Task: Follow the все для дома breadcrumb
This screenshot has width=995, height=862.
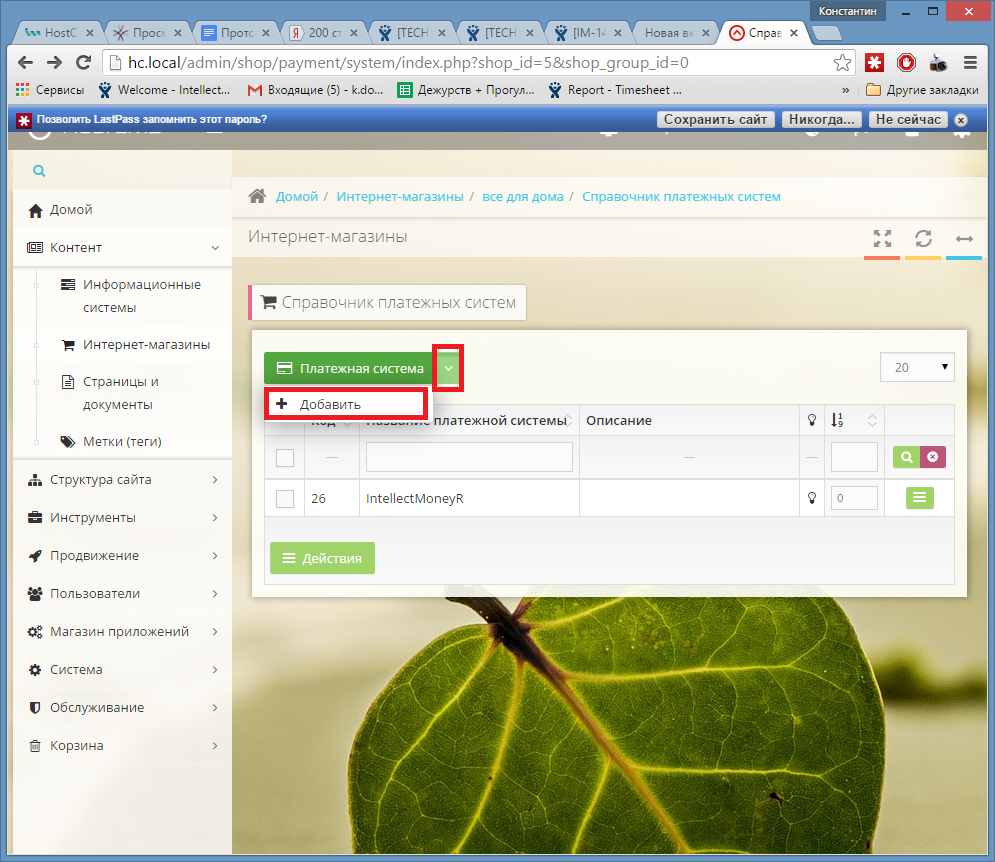Action: [x=523, y=197]
